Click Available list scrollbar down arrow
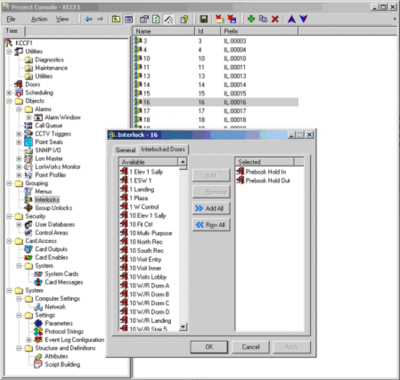This screenshot has height=380, width=400. [x=183, y=327]
